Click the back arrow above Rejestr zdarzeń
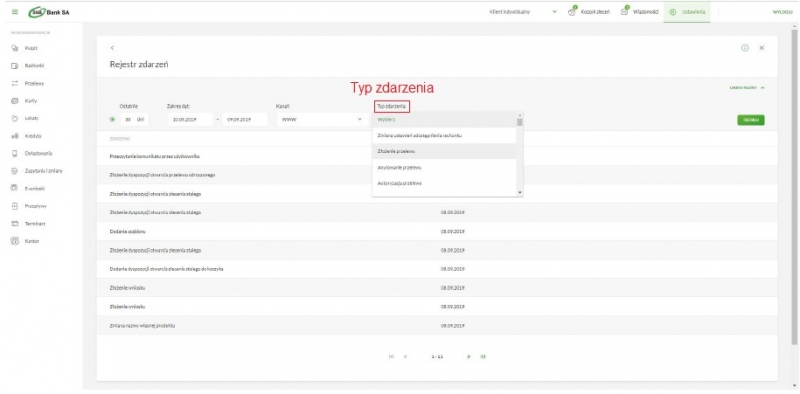Image resolution: width=800 pixels, height=394 pixels. coord(112,48)
